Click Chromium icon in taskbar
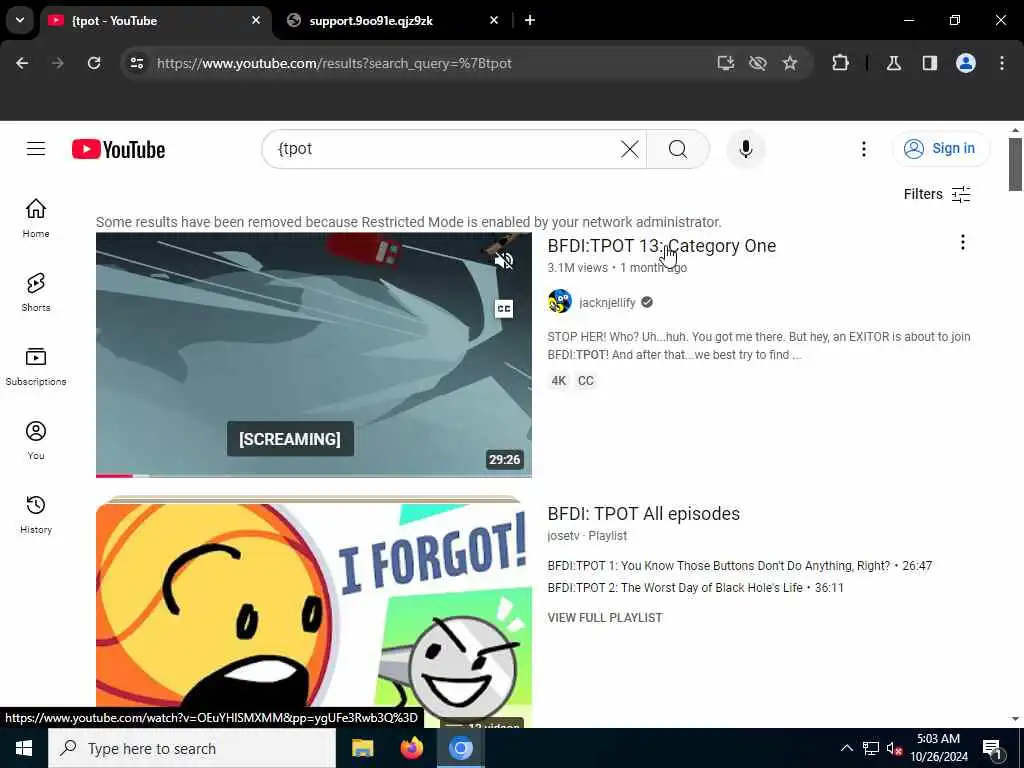1024x768 pixels. [460, 748]
